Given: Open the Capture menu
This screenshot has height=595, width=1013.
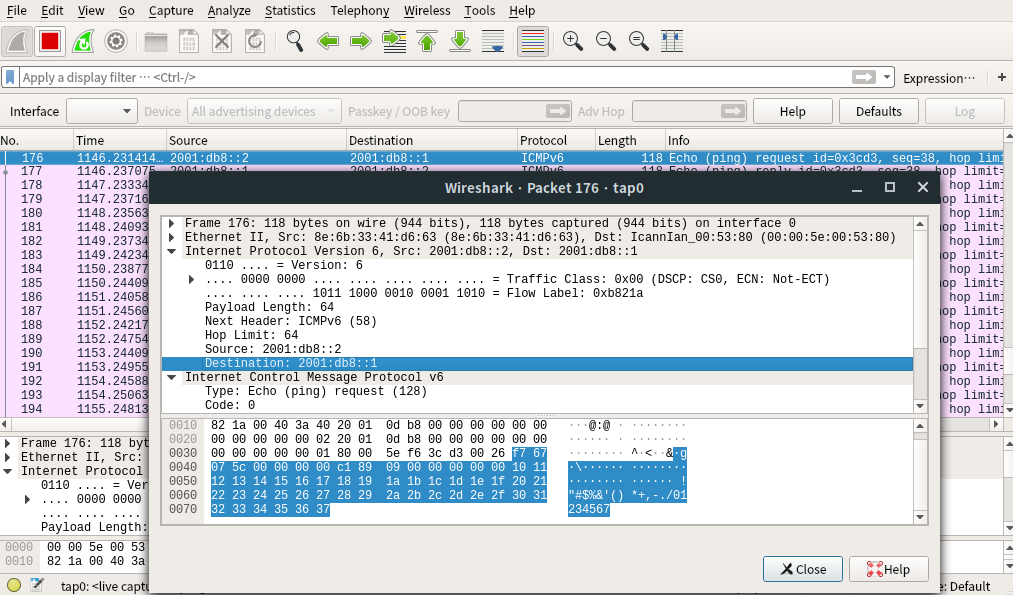Looking at the screenshot, I should pyautogui.click(x=171, y=10).
